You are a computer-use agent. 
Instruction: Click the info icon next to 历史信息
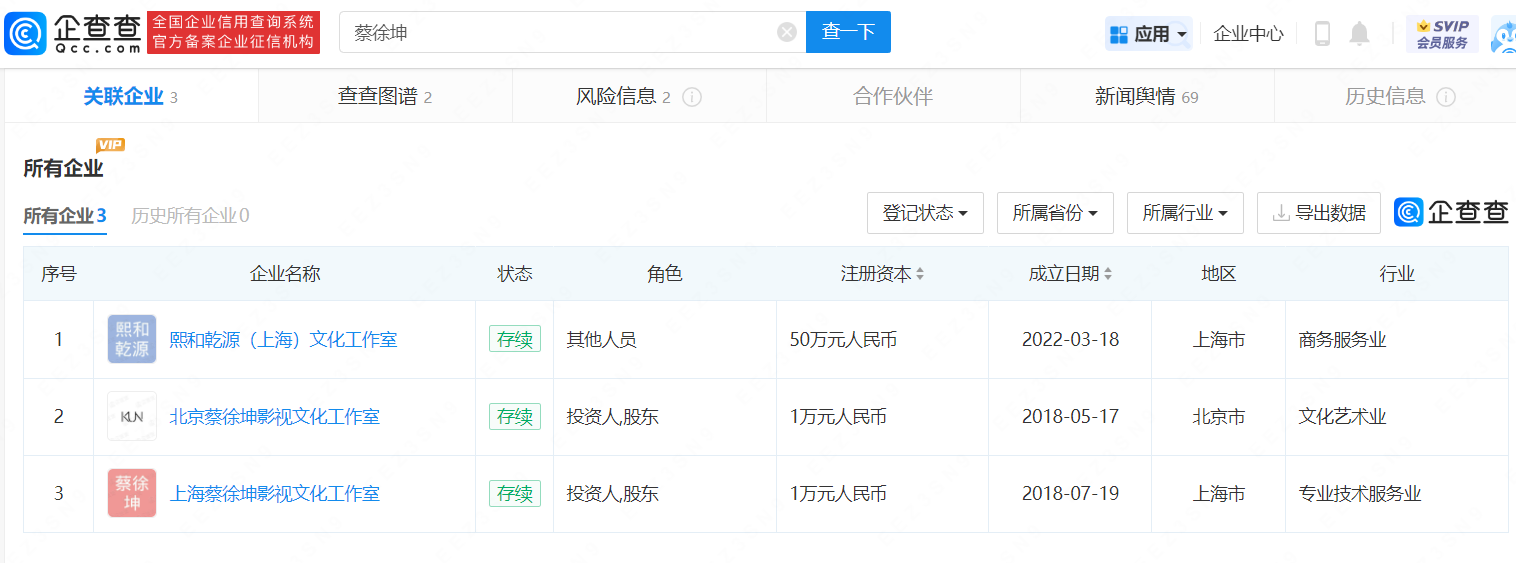click(1446, 97)
